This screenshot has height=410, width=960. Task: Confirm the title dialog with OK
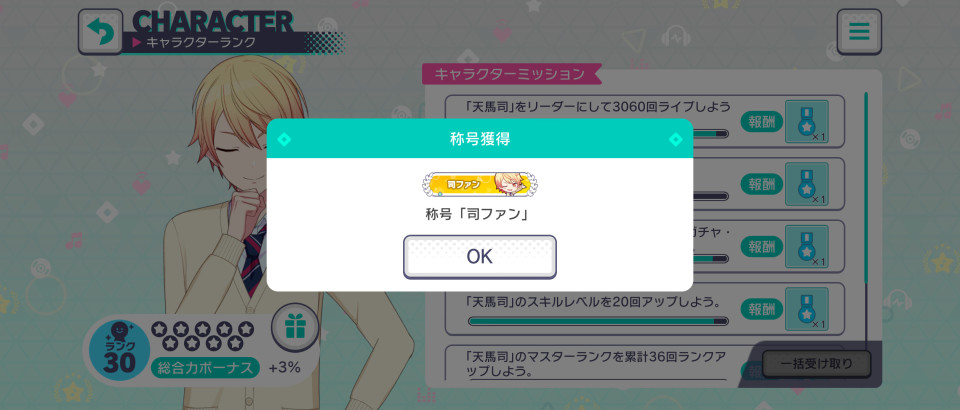pos(479,256)
